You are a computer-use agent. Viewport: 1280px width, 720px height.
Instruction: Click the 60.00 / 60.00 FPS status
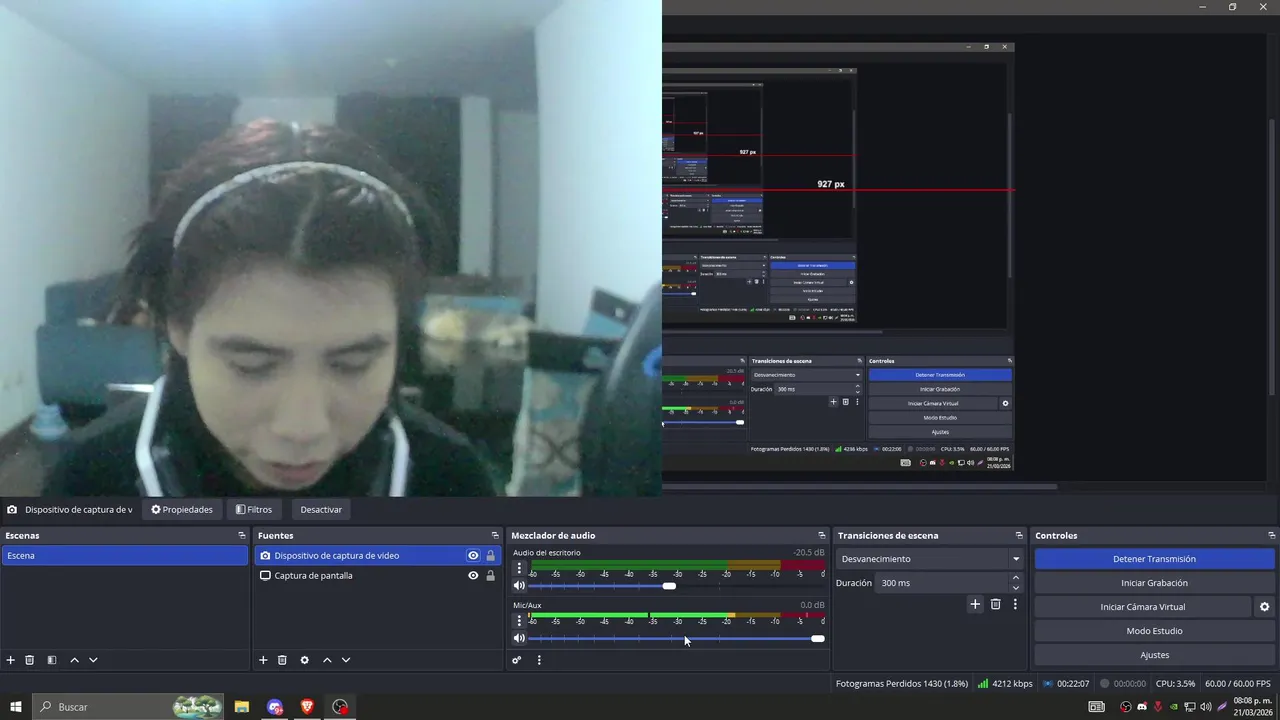coord(1238,684)
